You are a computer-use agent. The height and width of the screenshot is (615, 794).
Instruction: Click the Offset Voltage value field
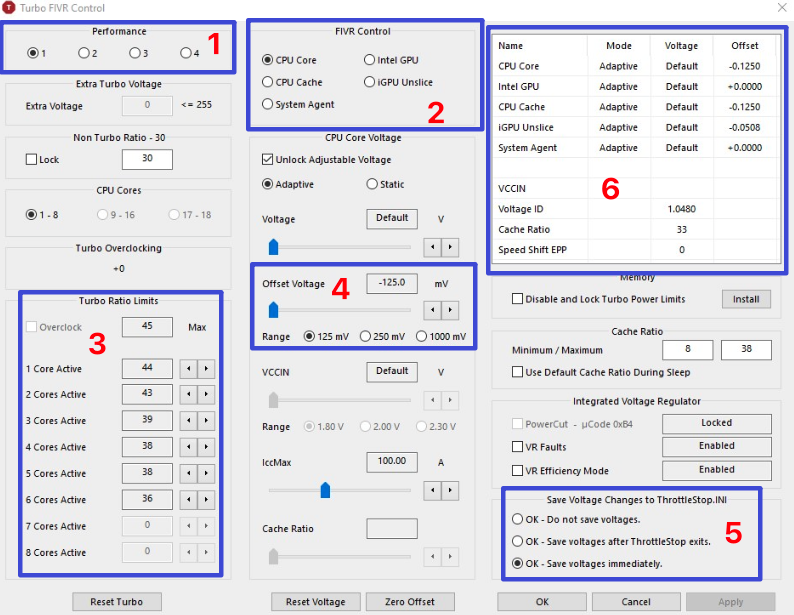[x=392, y=283]
